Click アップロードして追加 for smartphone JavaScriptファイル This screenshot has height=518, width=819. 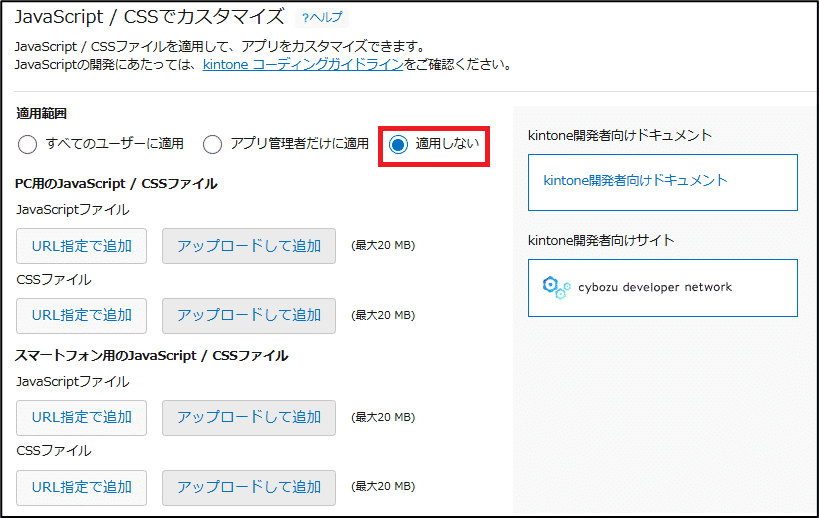click(x=249, y=418)
